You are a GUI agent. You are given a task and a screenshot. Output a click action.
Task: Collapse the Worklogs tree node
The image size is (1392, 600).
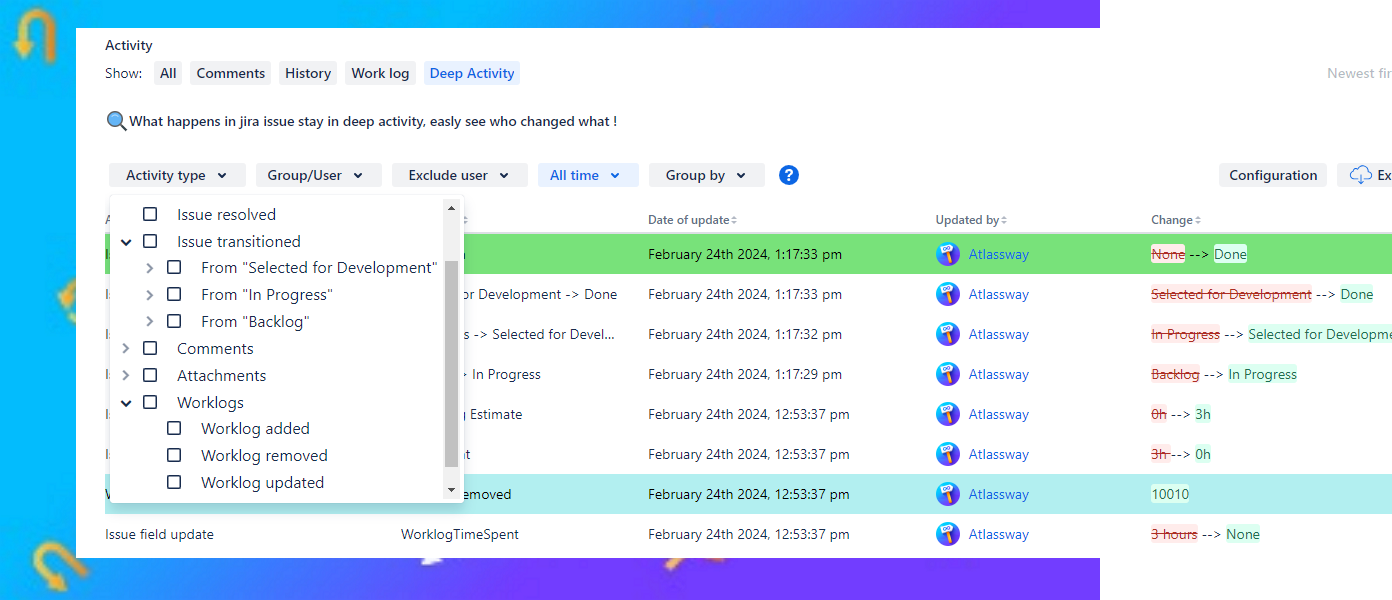(x=126, y=403)
